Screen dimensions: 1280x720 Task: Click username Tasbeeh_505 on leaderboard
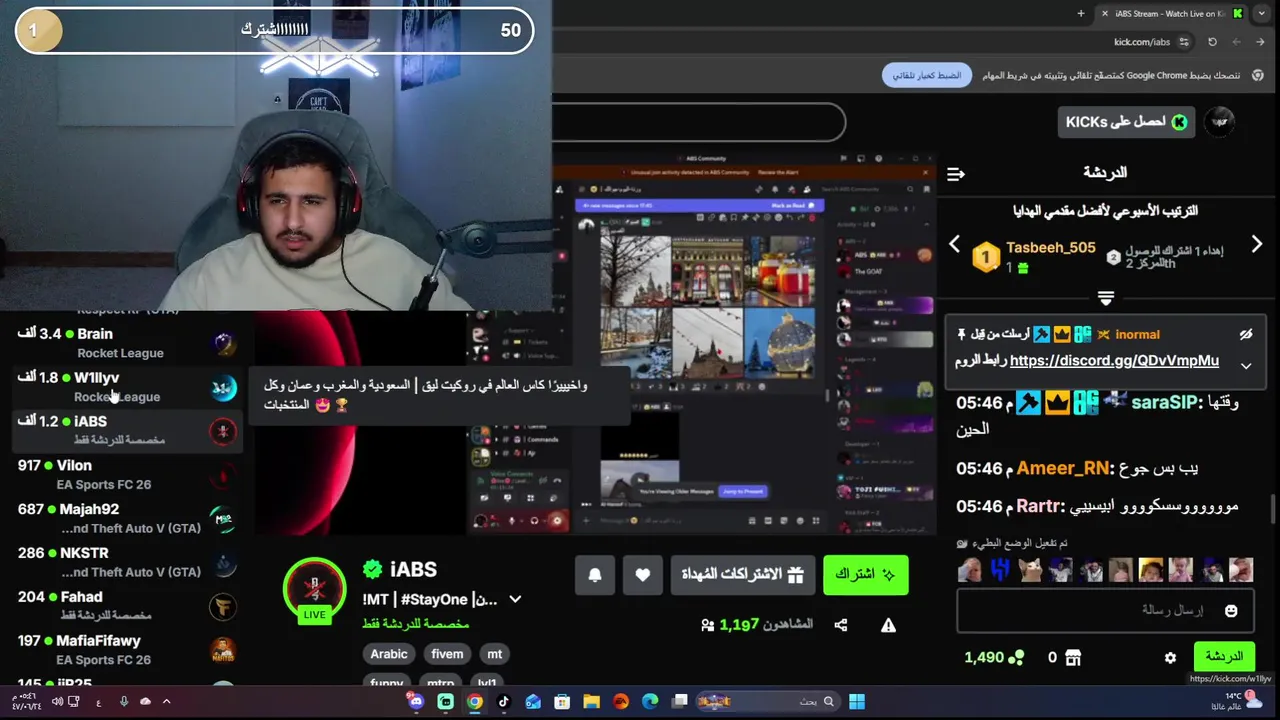tap(1050, 247)
